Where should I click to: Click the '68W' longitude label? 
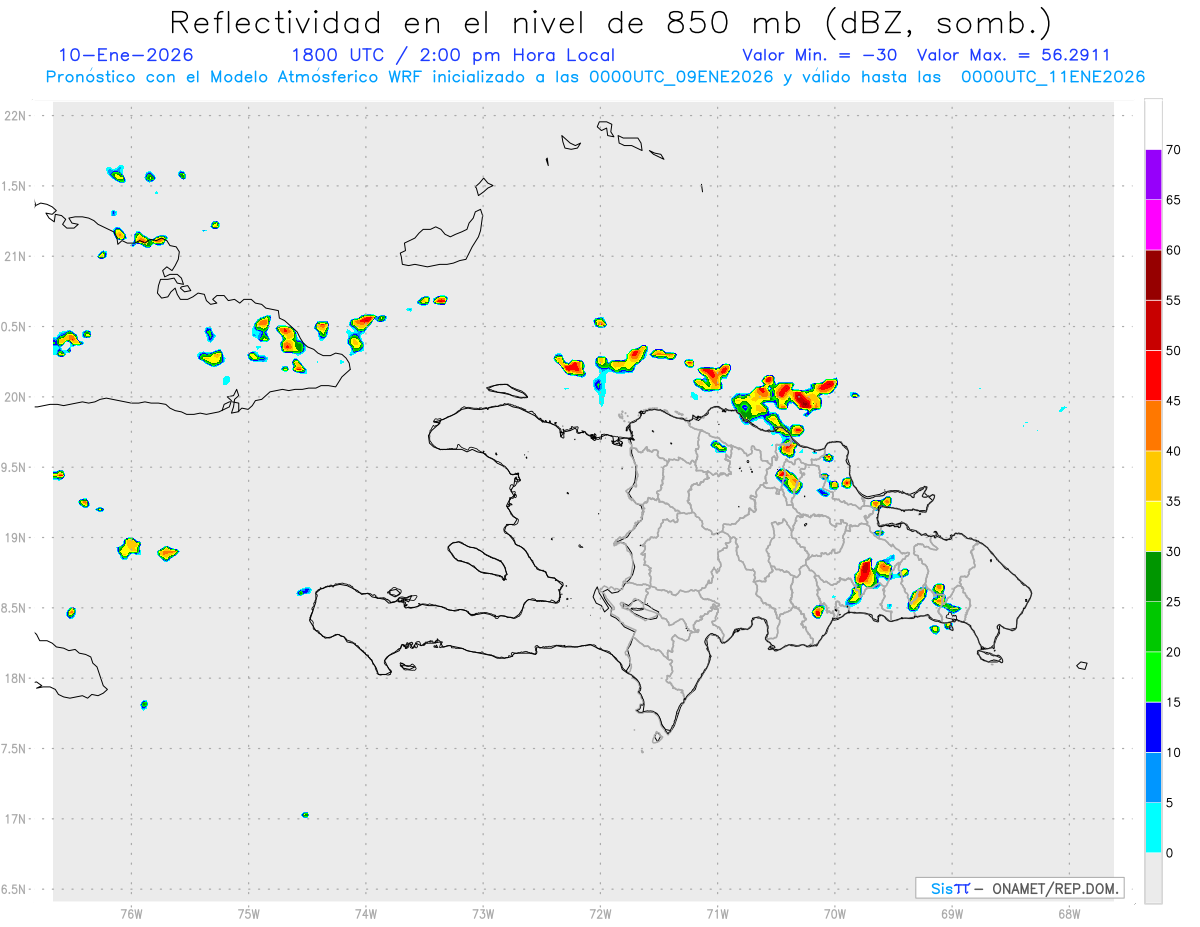(1068, 913)
